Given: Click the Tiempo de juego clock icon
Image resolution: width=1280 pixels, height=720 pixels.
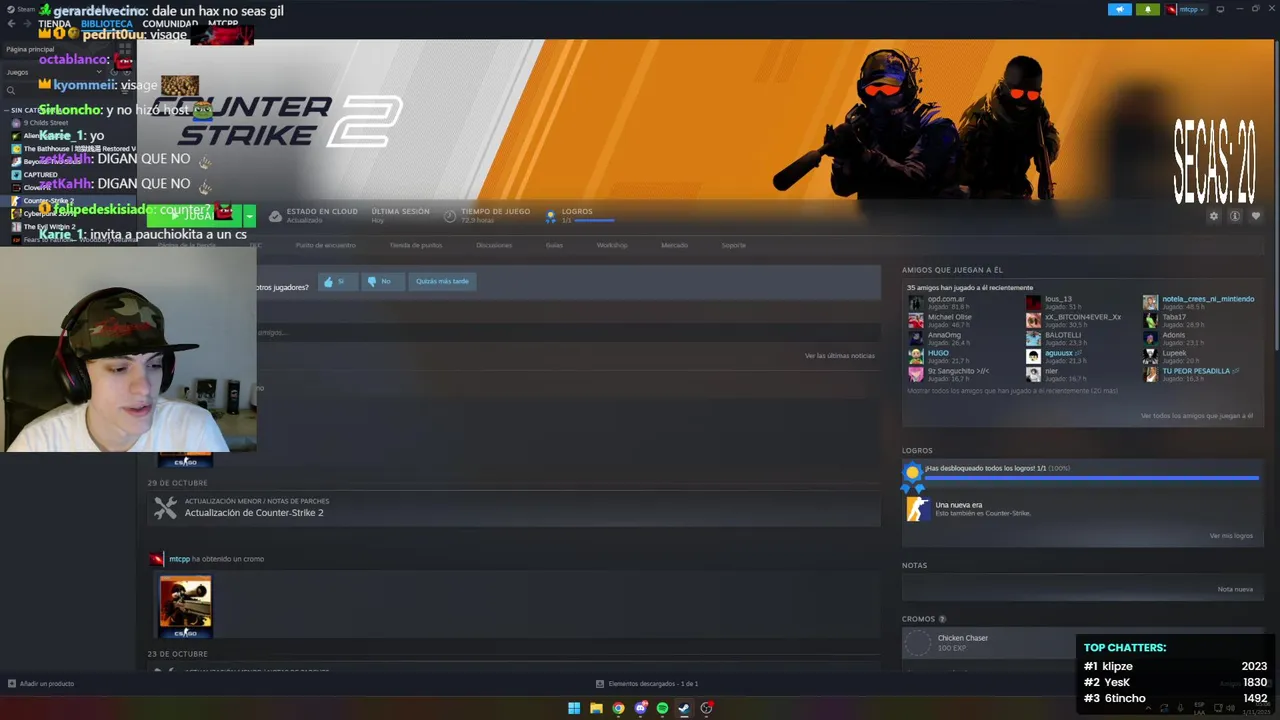Looking at the screenshot, I should pyautogui.click(x=450, y=215).
